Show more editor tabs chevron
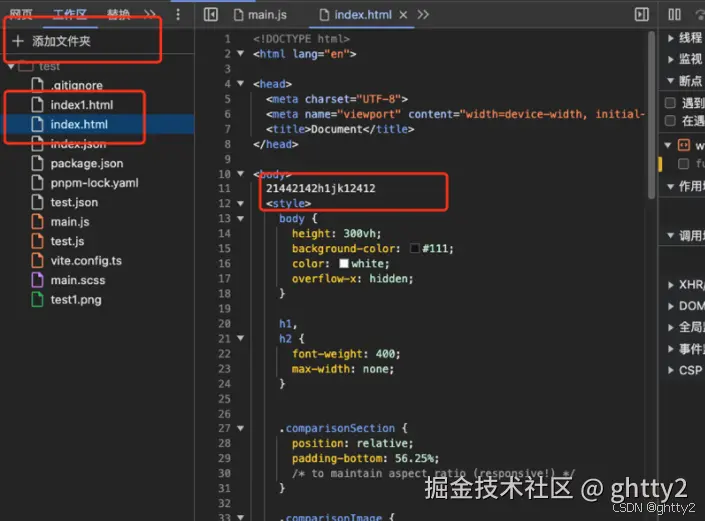This screenshot has width=705, height=521. 423,15
